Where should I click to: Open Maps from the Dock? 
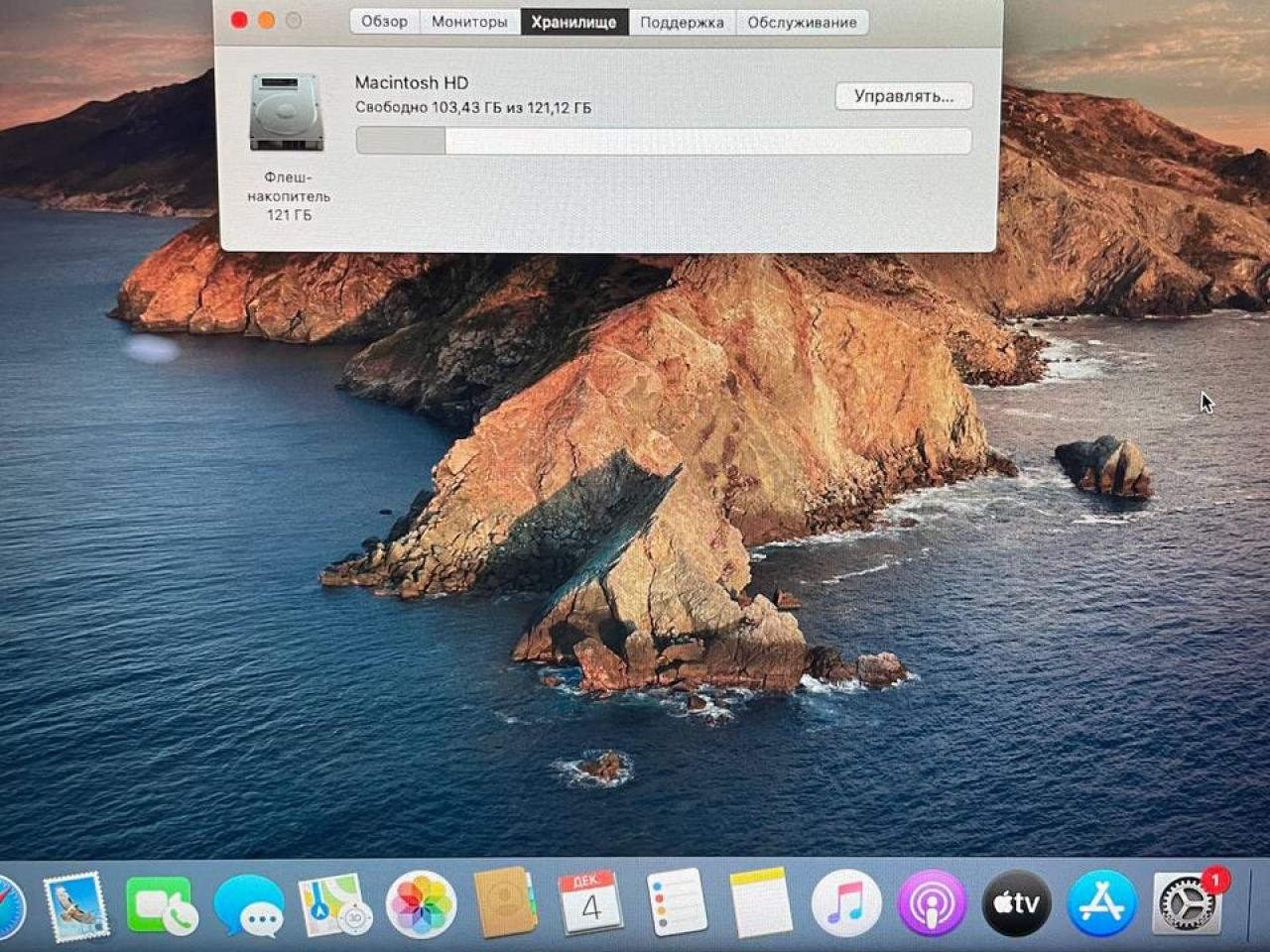334,904
